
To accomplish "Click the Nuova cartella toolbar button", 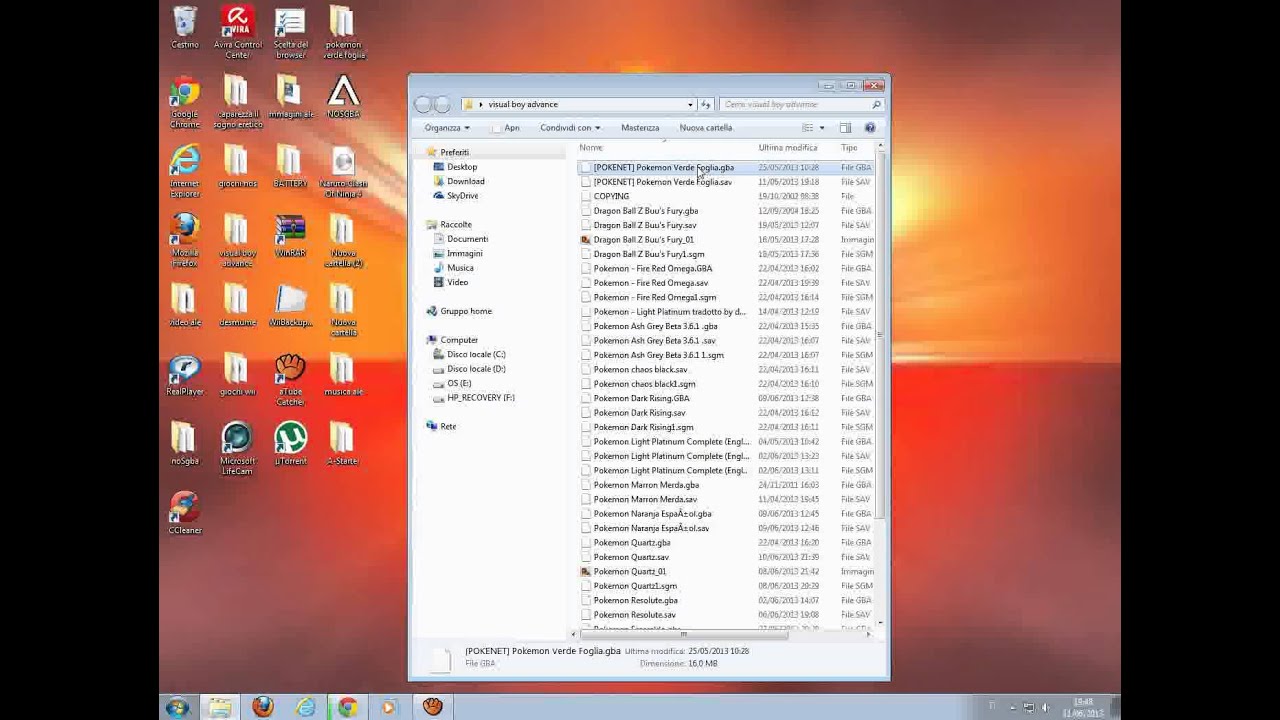I will (x=706, y=128).
